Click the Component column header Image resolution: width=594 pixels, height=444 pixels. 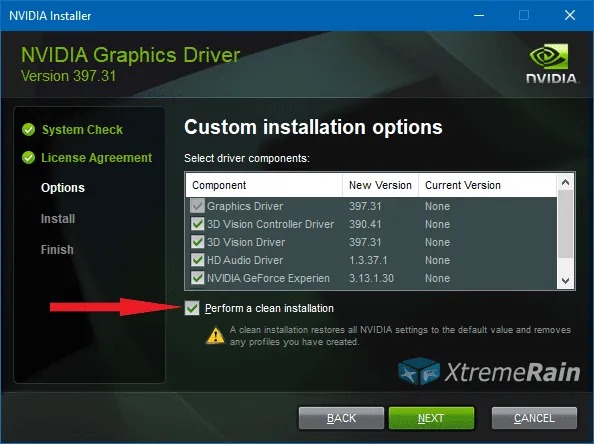[264, 185]
